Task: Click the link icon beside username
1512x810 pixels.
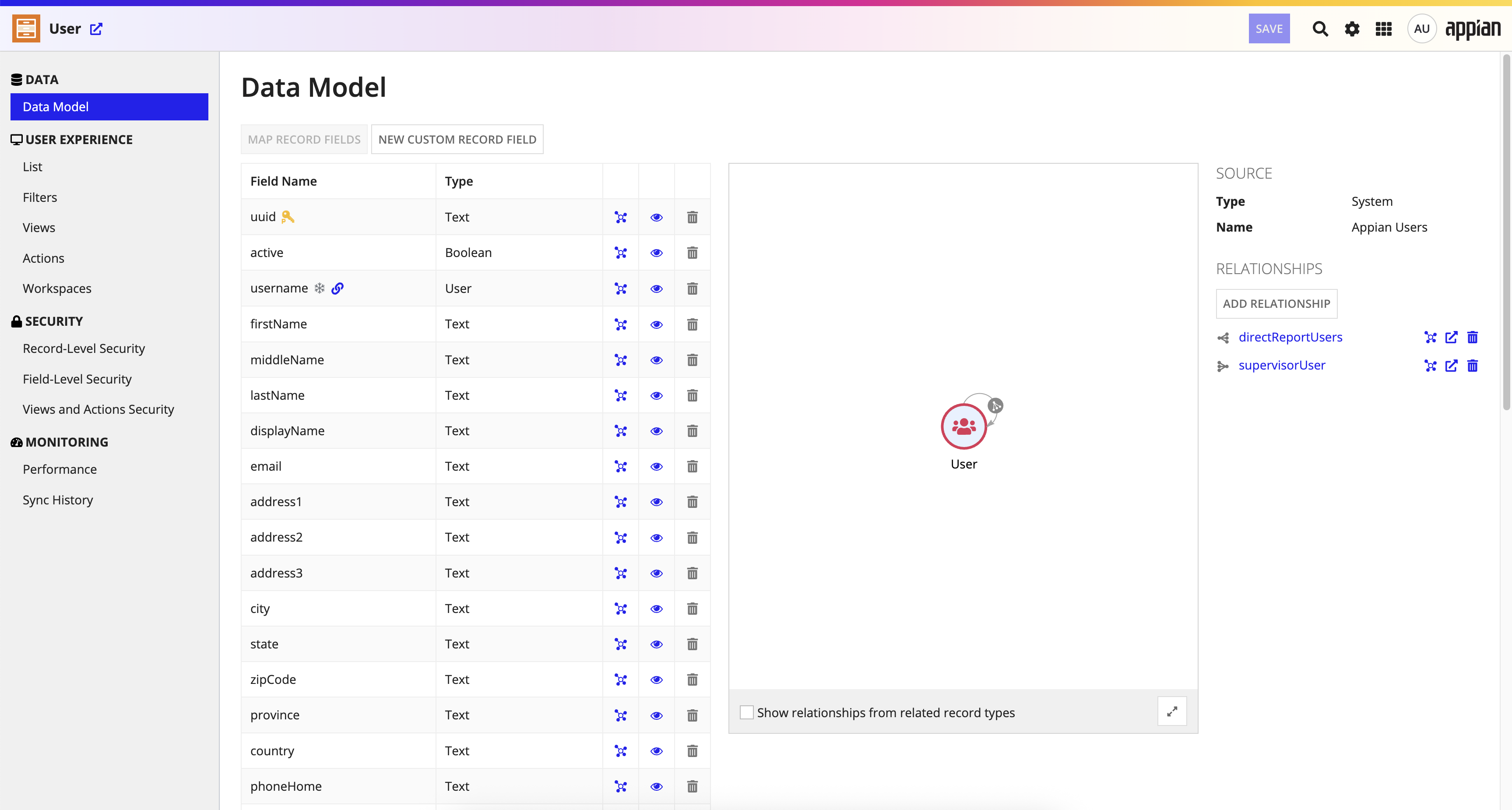Action: tap(338, 288)
